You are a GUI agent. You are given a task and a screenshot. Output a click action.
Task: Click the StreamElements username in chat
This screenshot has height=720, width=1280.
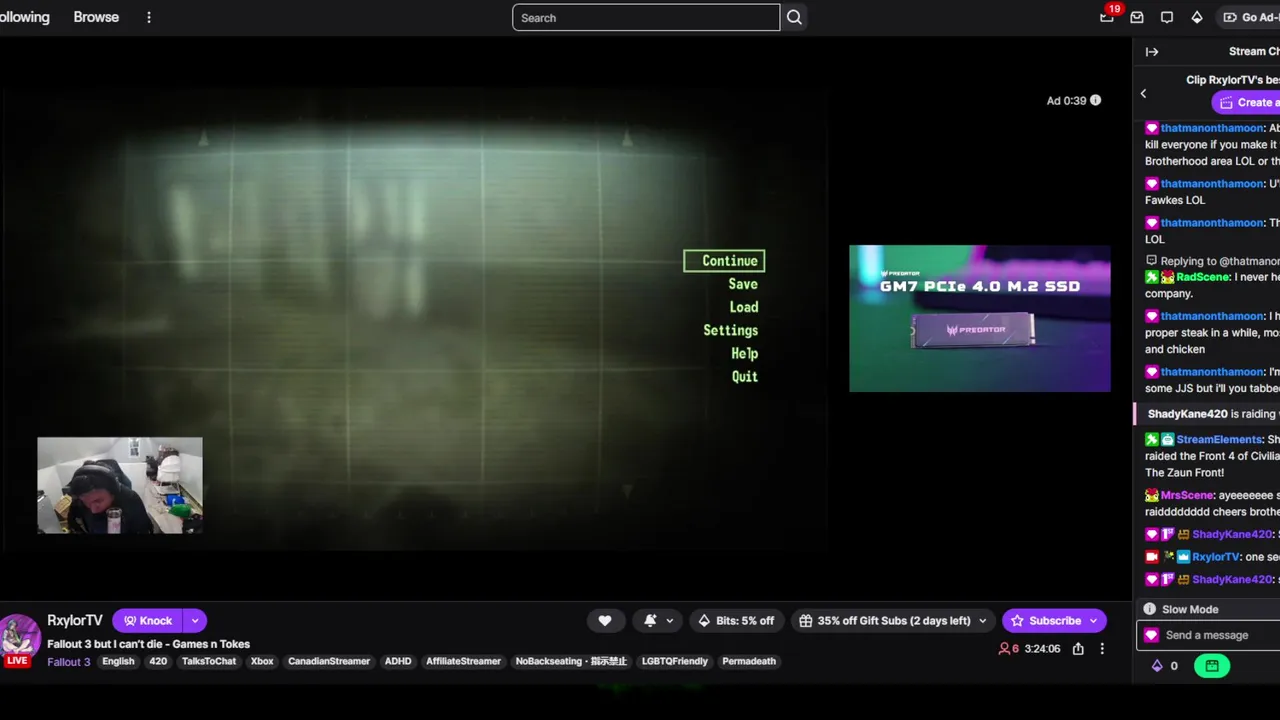1219,439
